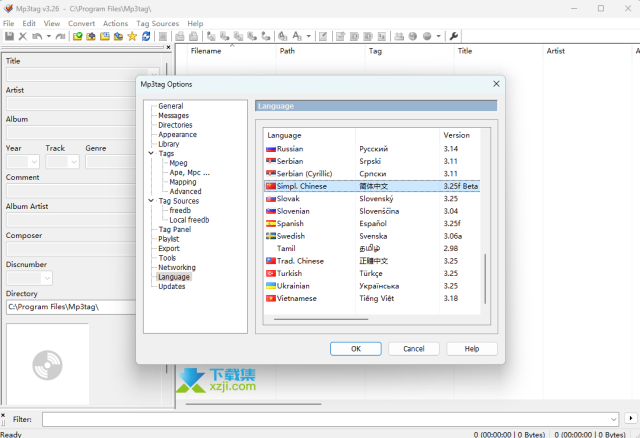Open the File menu
Image resolution: width=640 pixels, height=438 pixels.
coord(8,24)
